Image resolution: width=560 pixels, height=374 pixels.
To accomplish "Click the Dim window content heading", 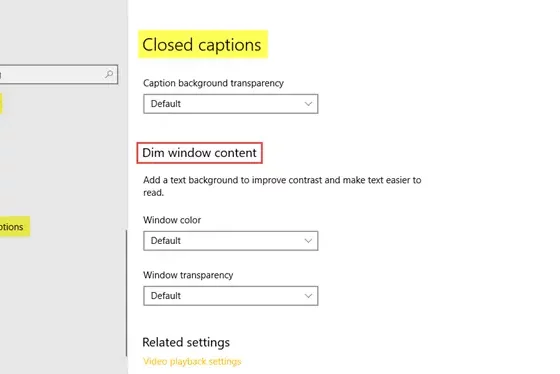I will [199, 153].
